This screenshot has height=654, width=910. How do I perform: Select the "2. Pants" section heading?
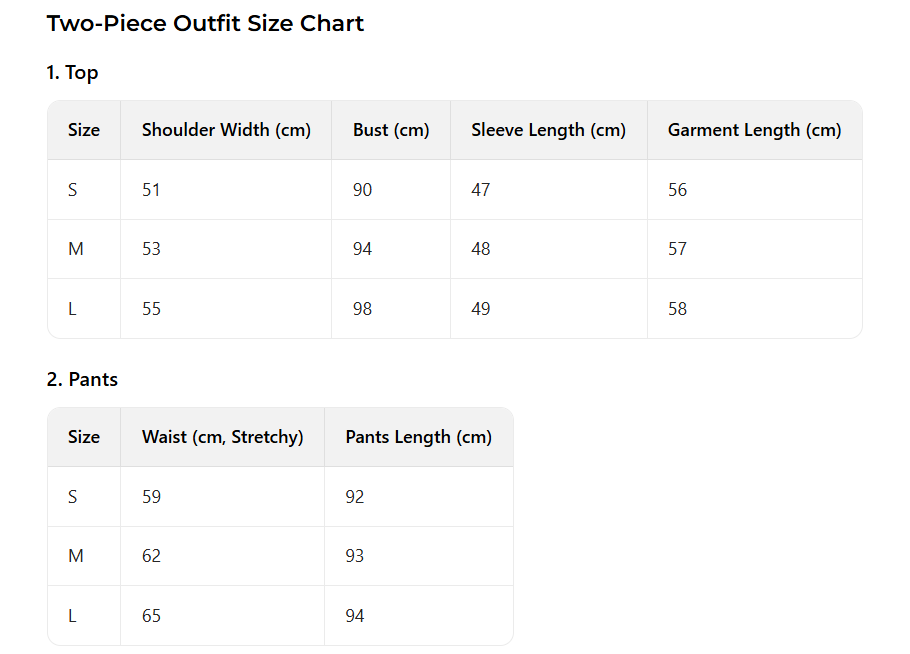coord(82,379)
